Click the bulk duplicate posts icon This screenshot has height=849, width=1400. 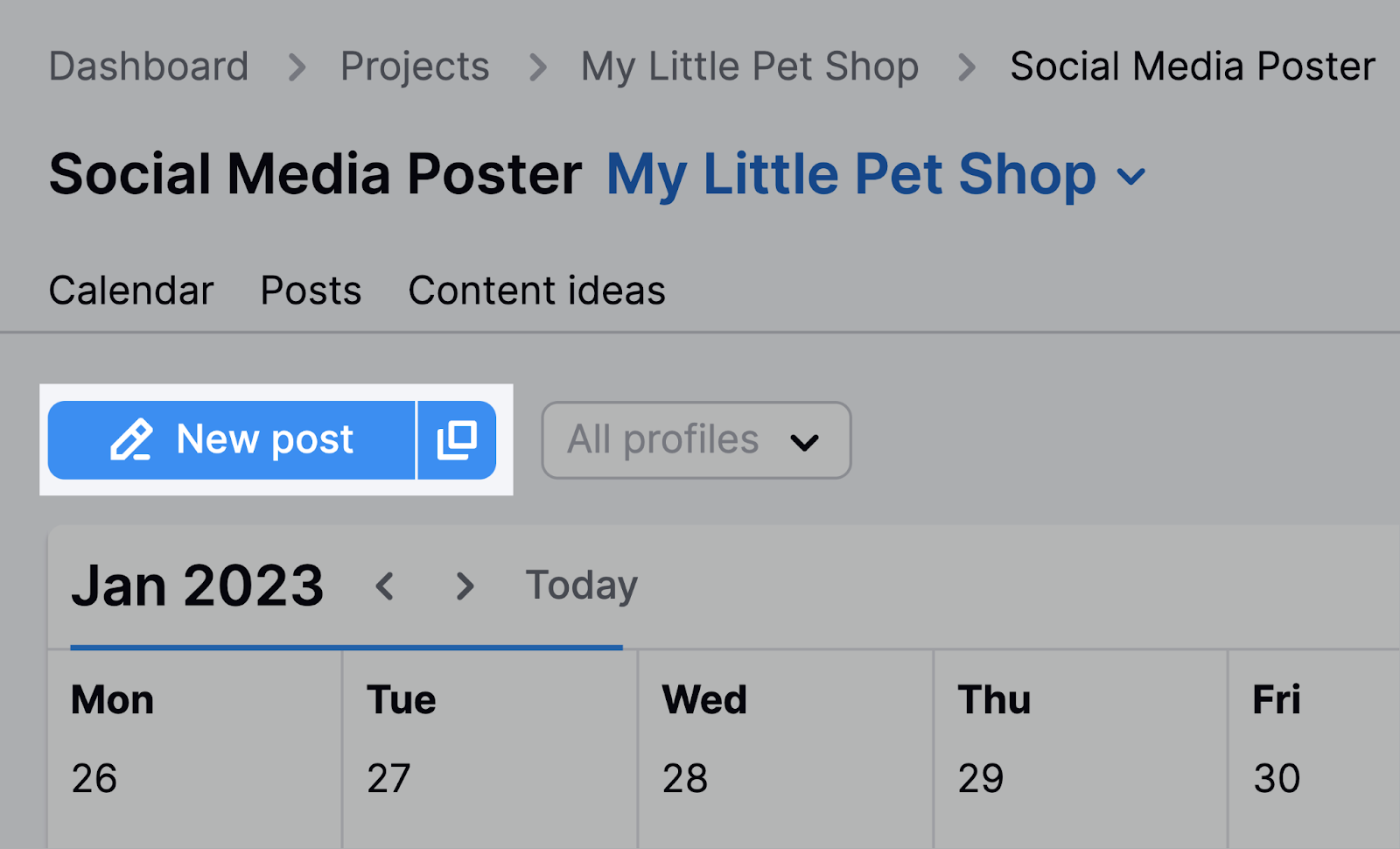tap(457, 439)
